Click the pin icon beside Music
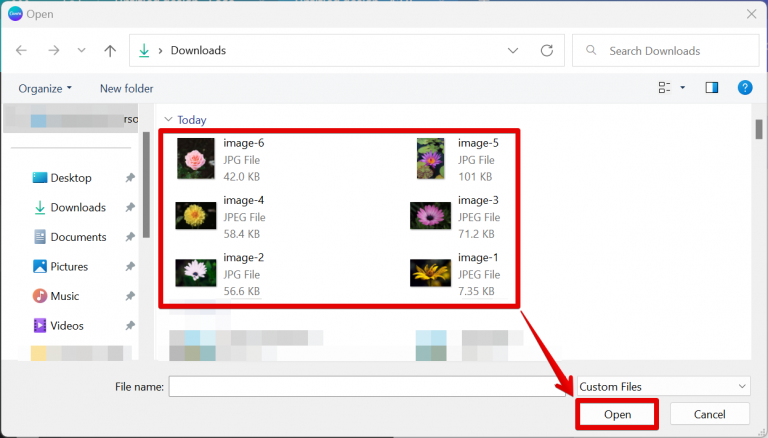This screenshot has height=438, width=768. click(130, 296)
